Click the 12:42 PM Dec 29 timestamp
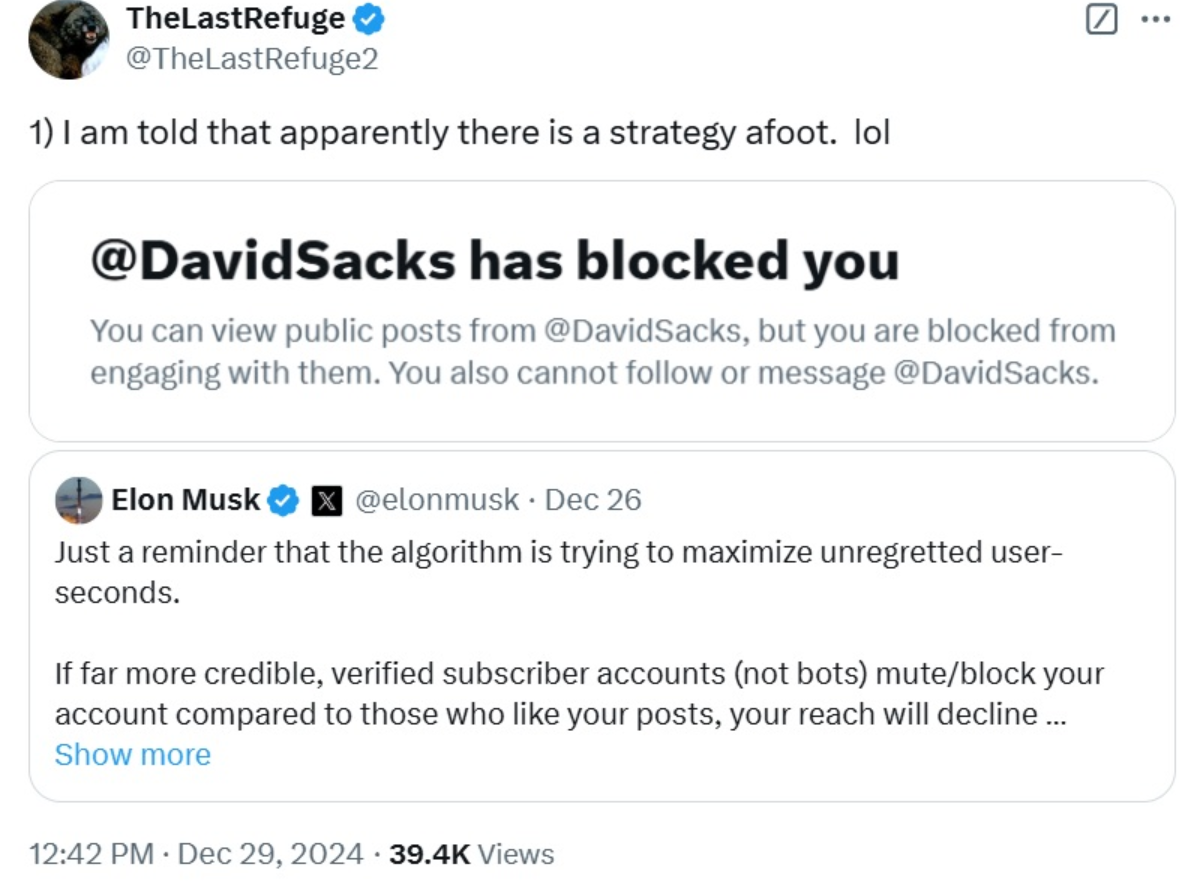Screen dimensions: 1180x882 (196, 854)
